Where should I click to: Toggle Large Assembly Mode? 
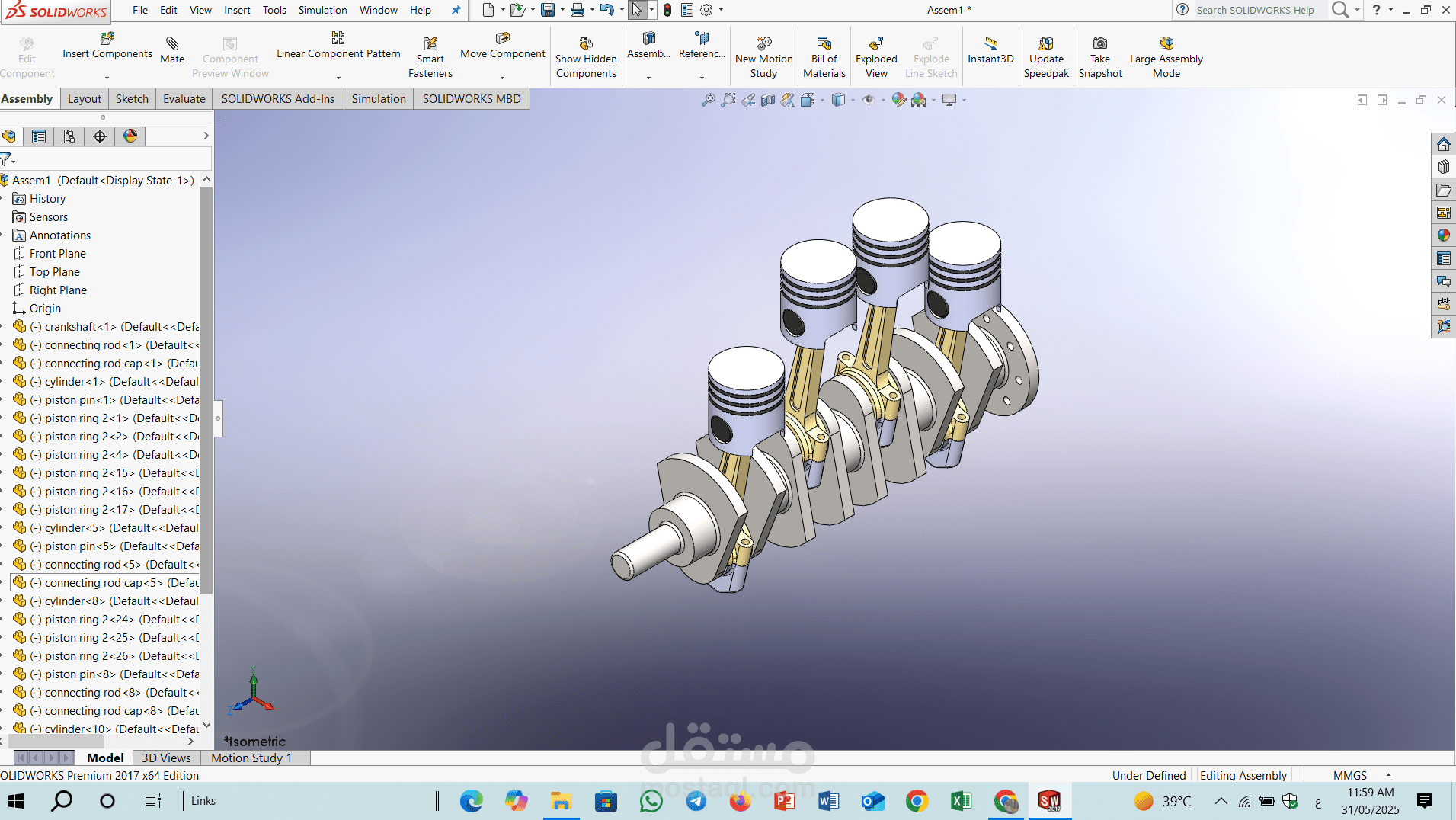pos(1166,57)
